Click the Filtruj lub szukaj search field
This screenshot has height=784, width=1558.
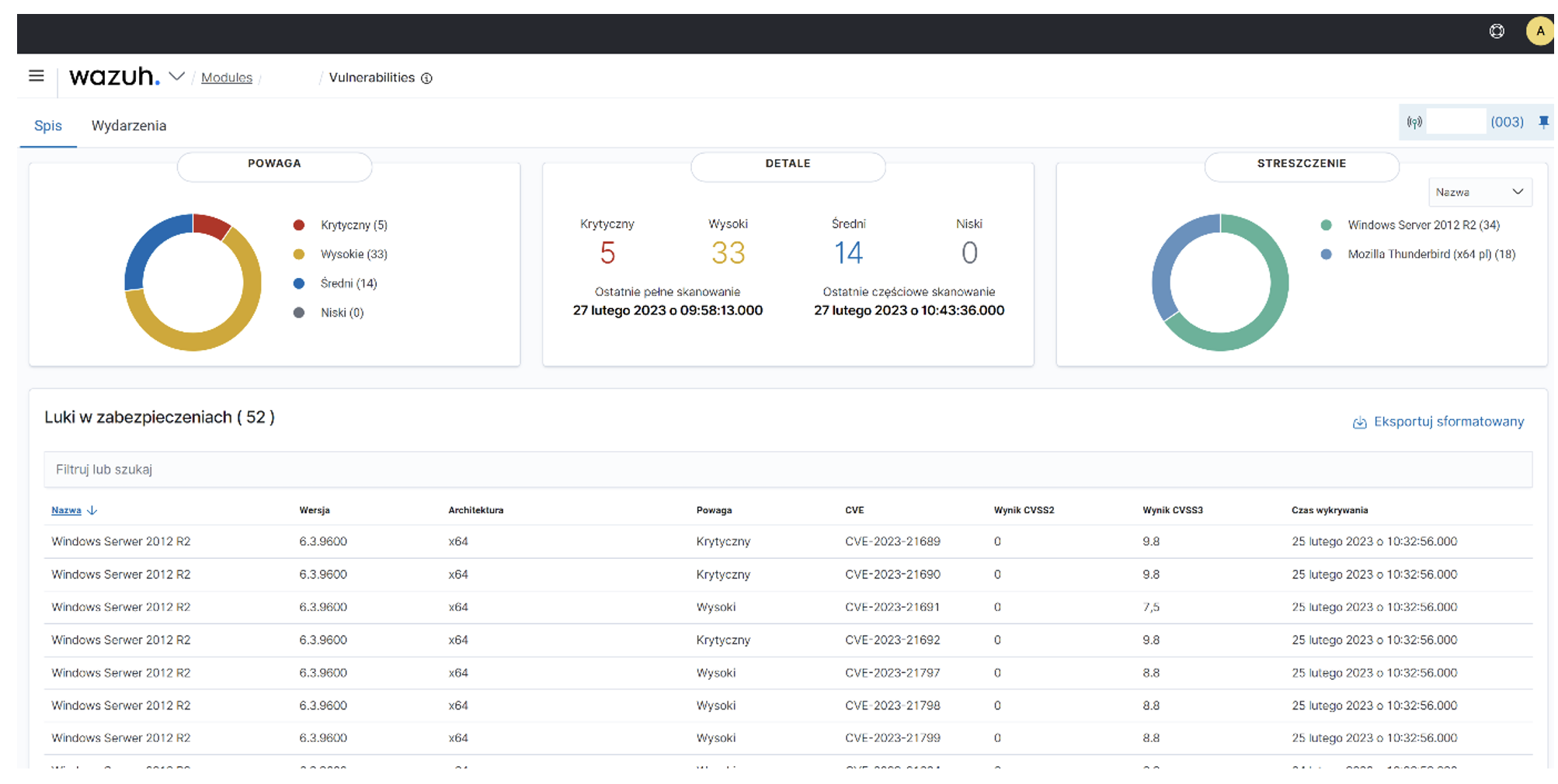[x=787, y=470]
